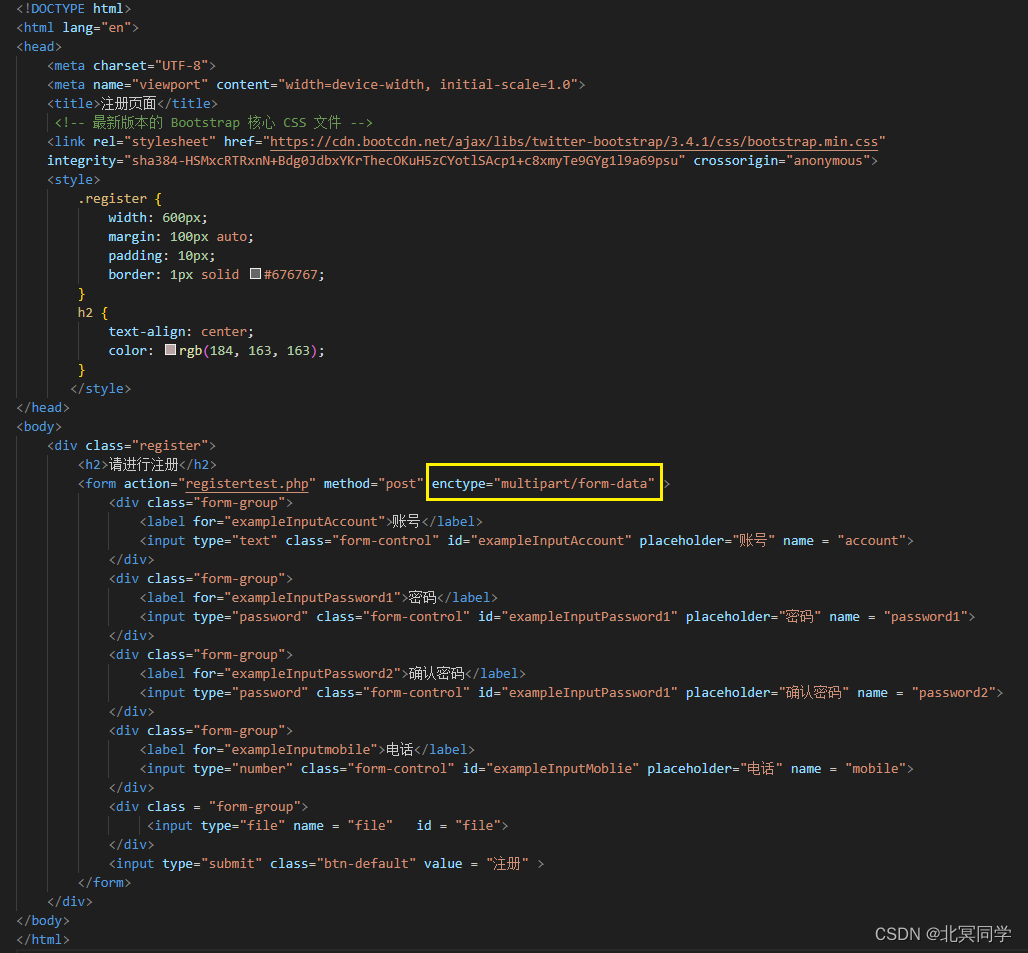Click the label 密码 line
This screenshot has height=953, width=1028.
(x=319, y=598)
